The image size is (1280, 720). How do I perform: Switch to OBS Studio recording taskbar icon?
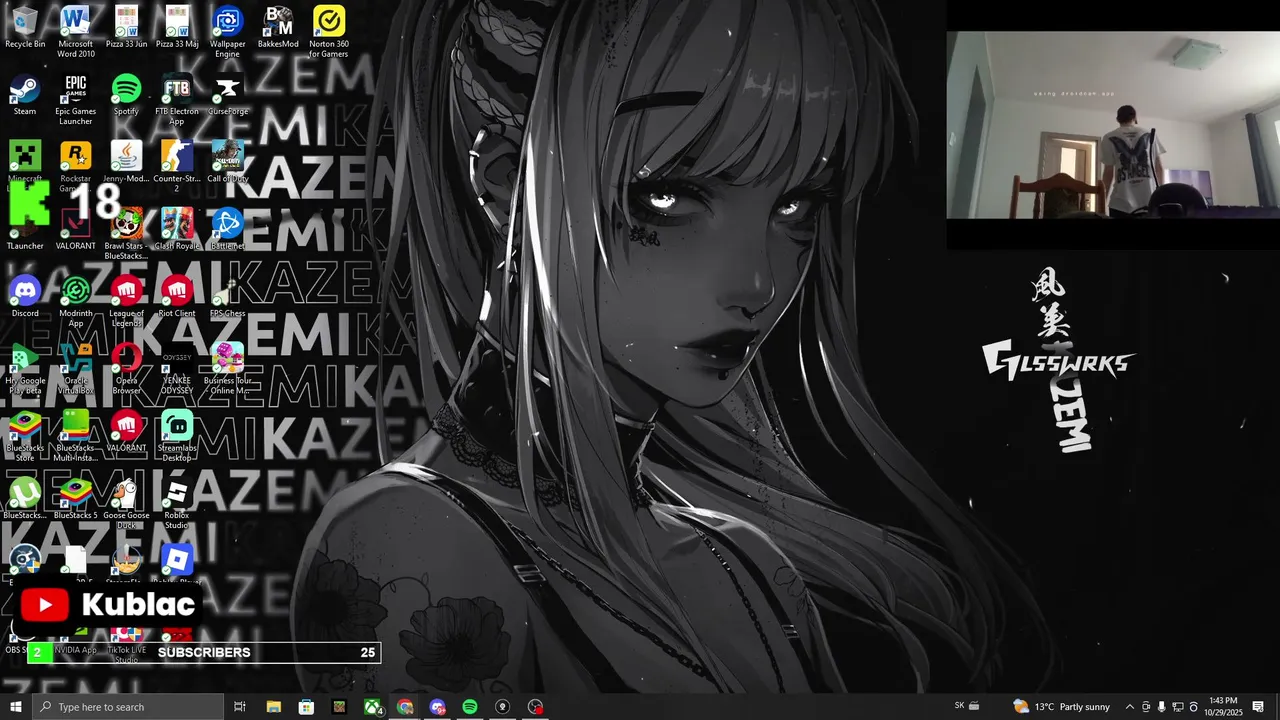pos(536,707)
